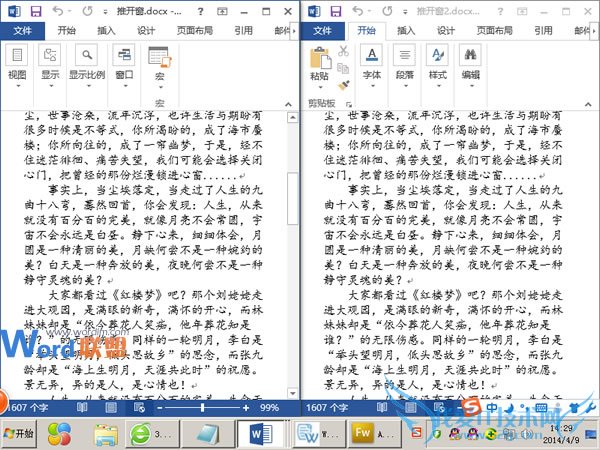Click the 99% zoom level
600x450 pixels.
coord(269,408)
